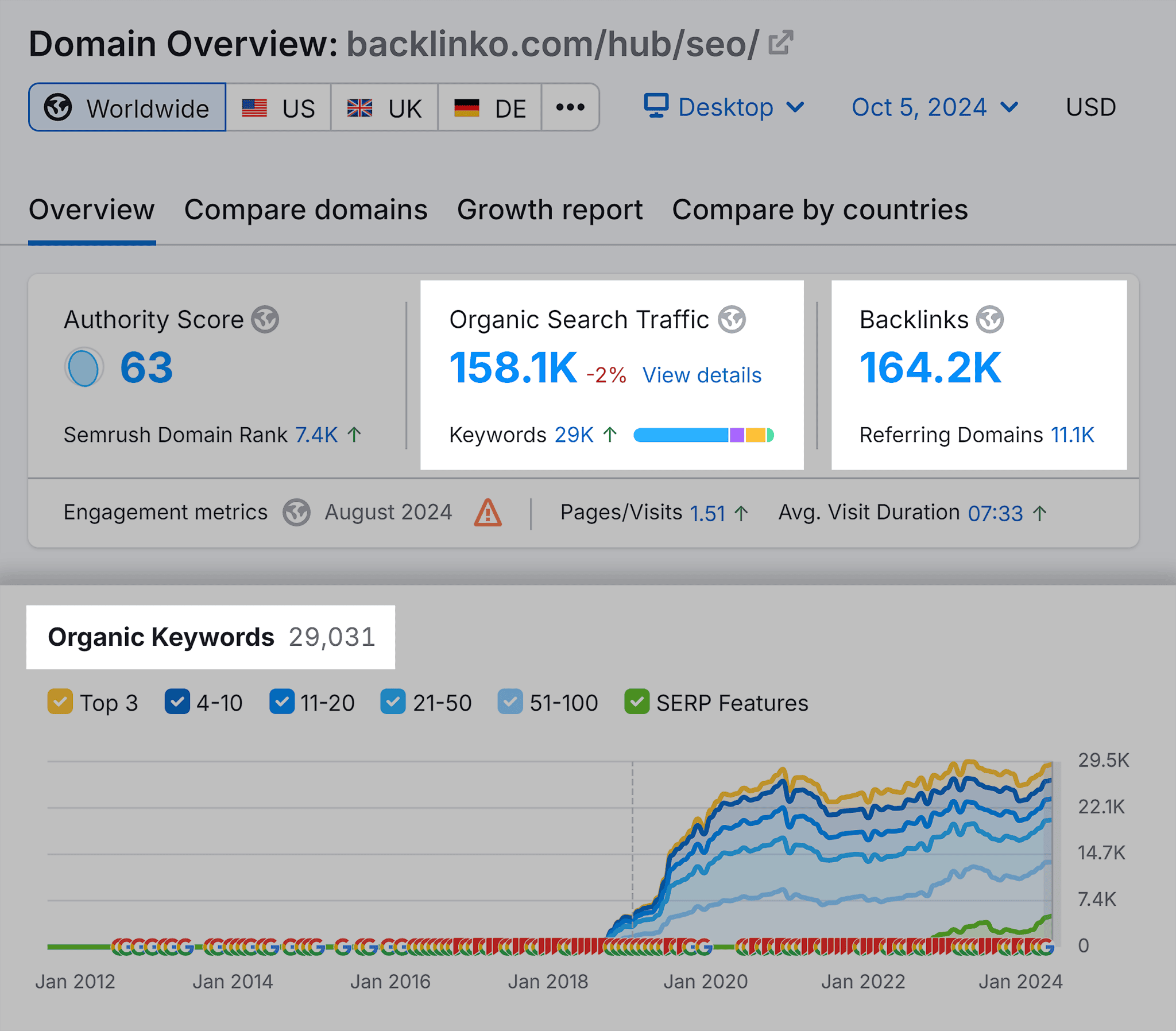Open the backlinko.com external link icon
The image size is (1176, 1031).
point(780,42)
